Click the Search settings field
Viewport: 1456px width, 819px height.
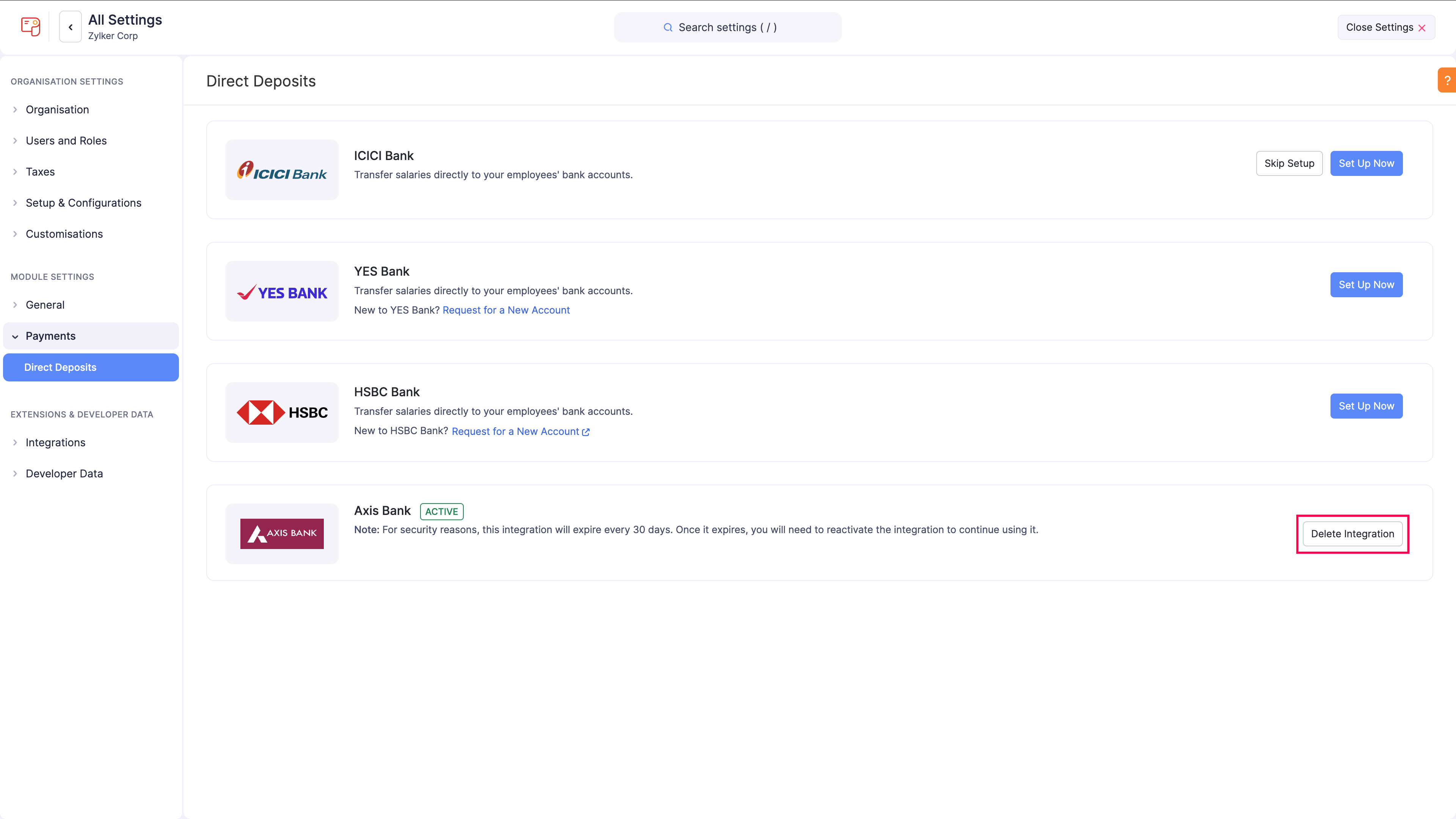728,27
